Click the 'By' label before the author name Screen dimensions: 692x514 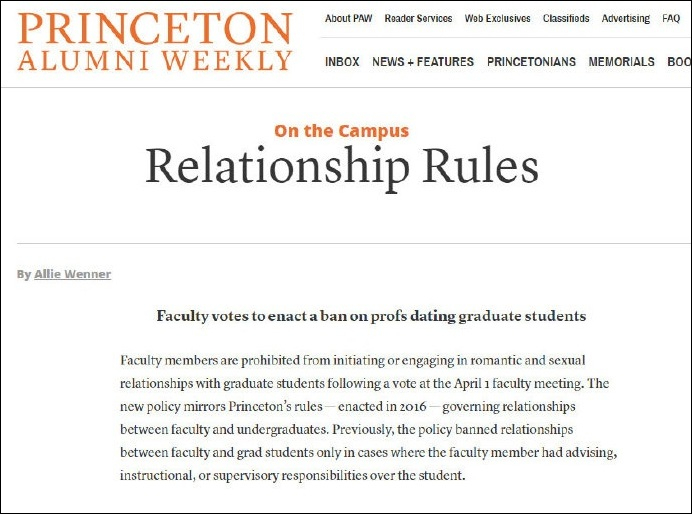pos(23,274)
